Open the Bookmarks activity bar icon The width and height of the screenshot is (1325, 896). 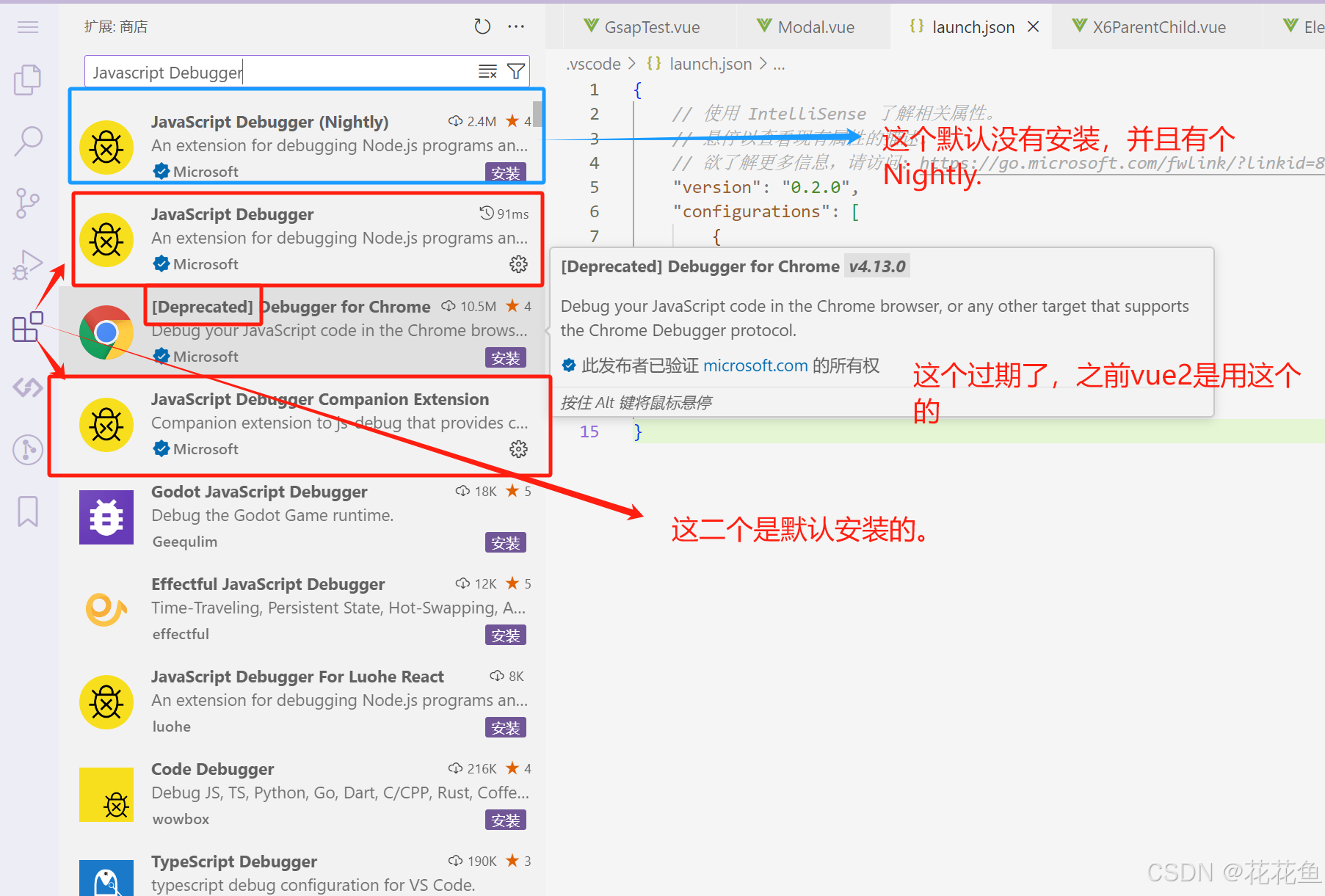pyautogui.click(x=28, y=511)
